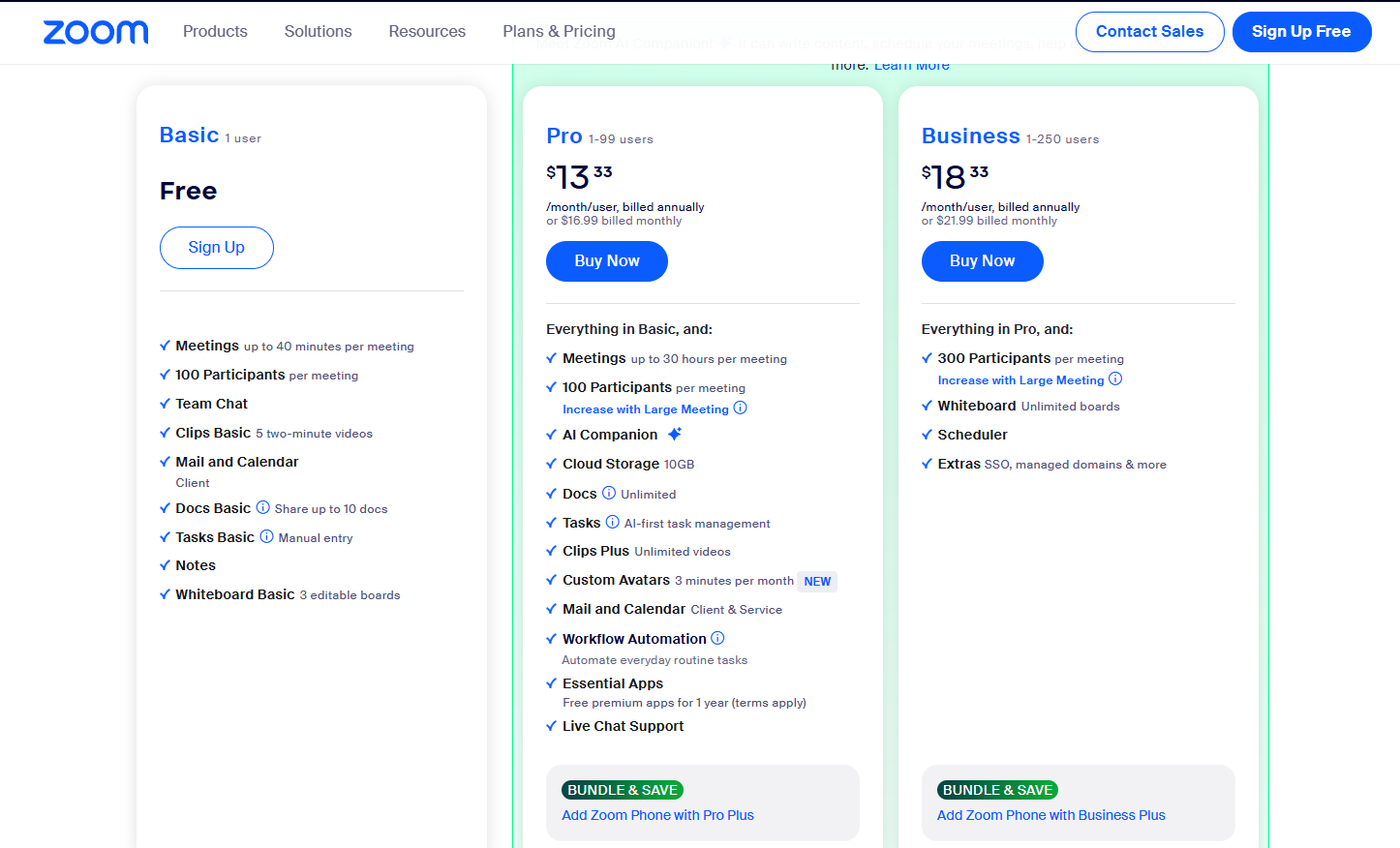The width and height of the screenshot is (1400, 848).
Task: Click info icon beside Workflow Automation
Action: [717, 638]
